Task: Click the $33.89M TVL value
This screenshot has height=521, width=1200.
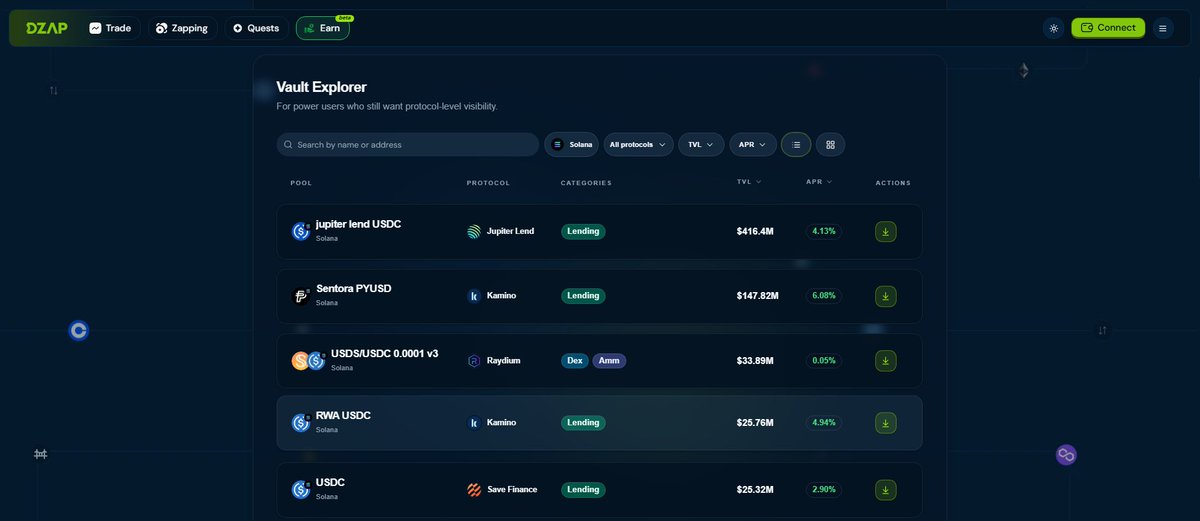Action: pyautogui.click(x=755, y=360)
